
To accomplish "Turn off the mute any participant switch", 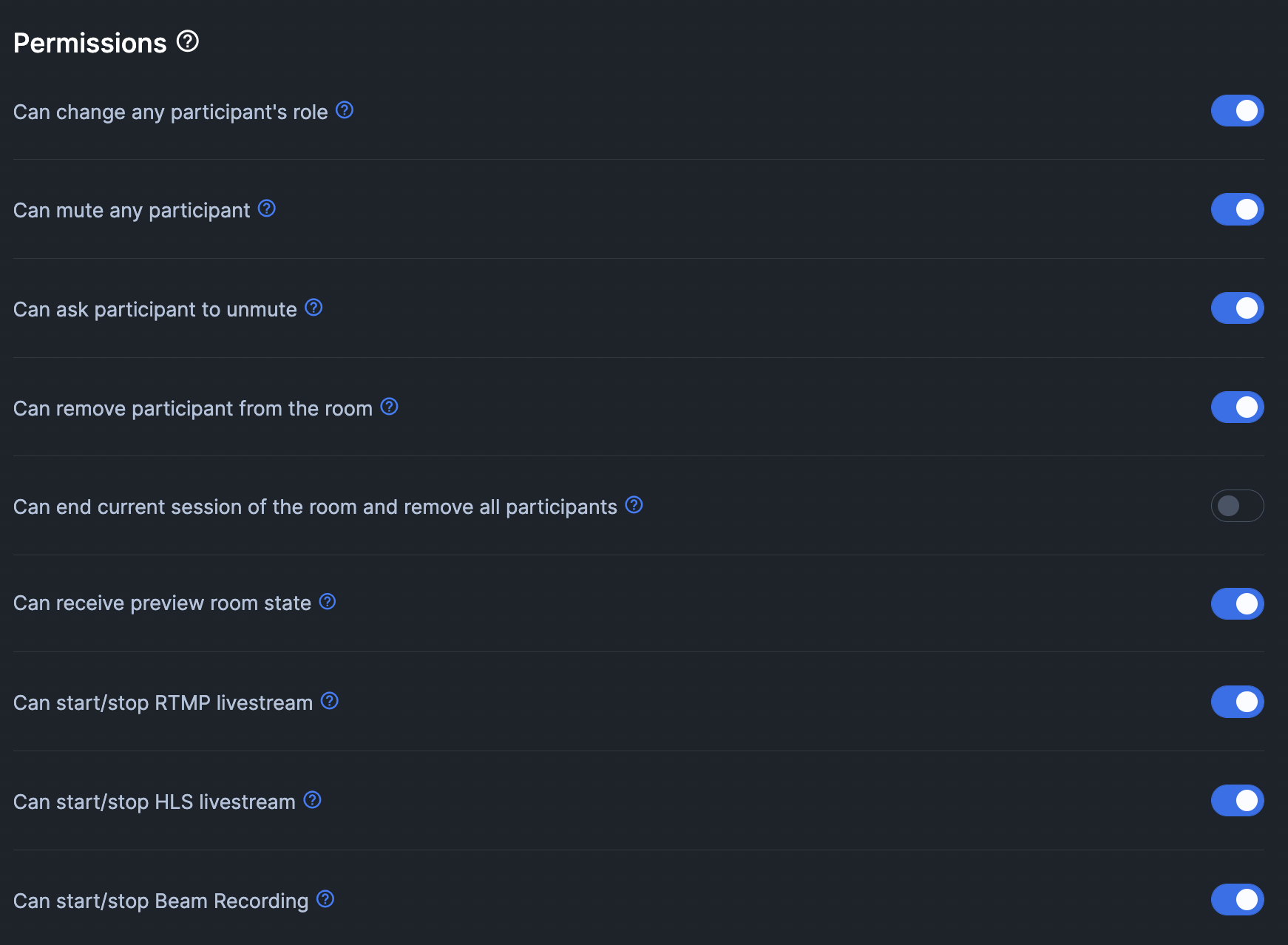I will (x=1237, y=210).
